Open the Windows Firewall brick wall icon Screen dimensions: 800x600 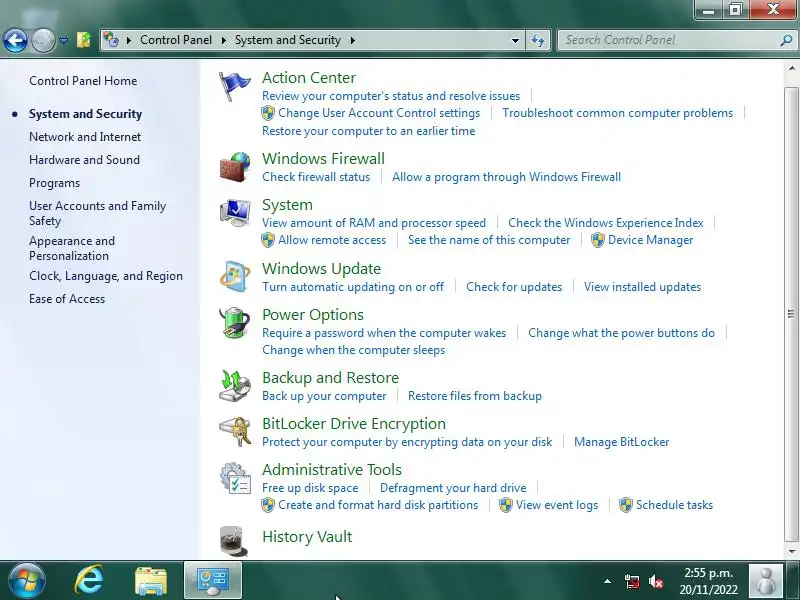235,166
